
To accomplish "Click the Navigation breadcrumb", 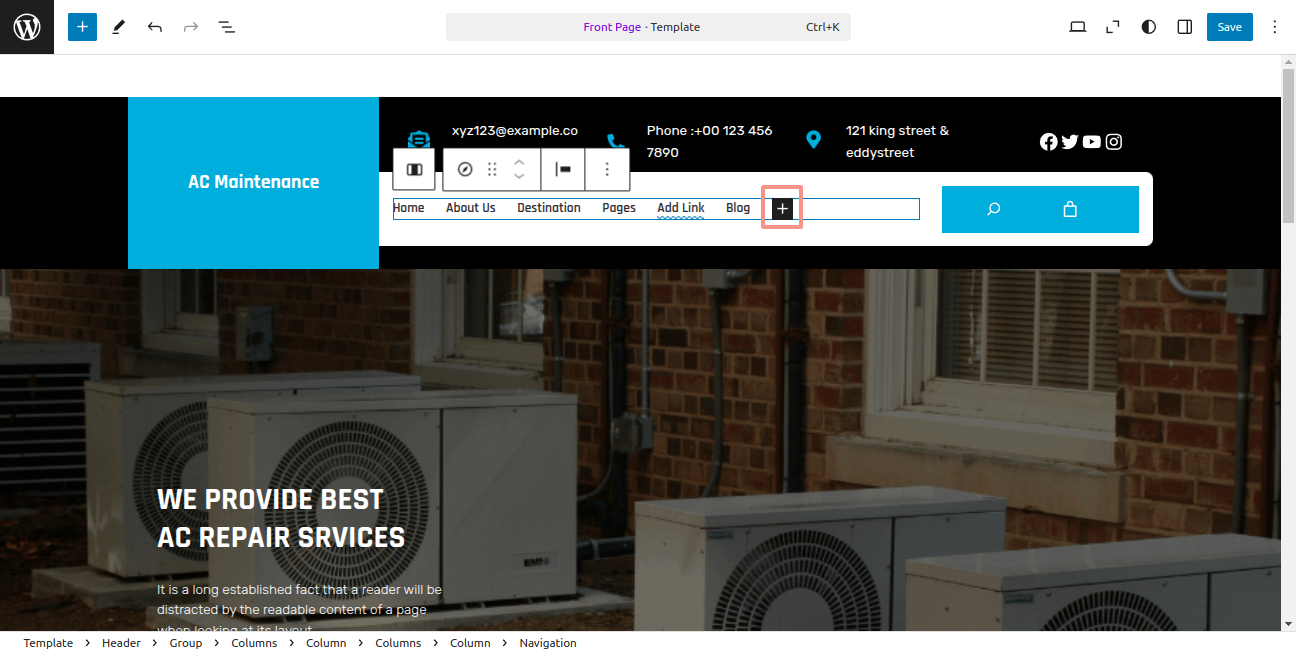I will click(548, 643).
